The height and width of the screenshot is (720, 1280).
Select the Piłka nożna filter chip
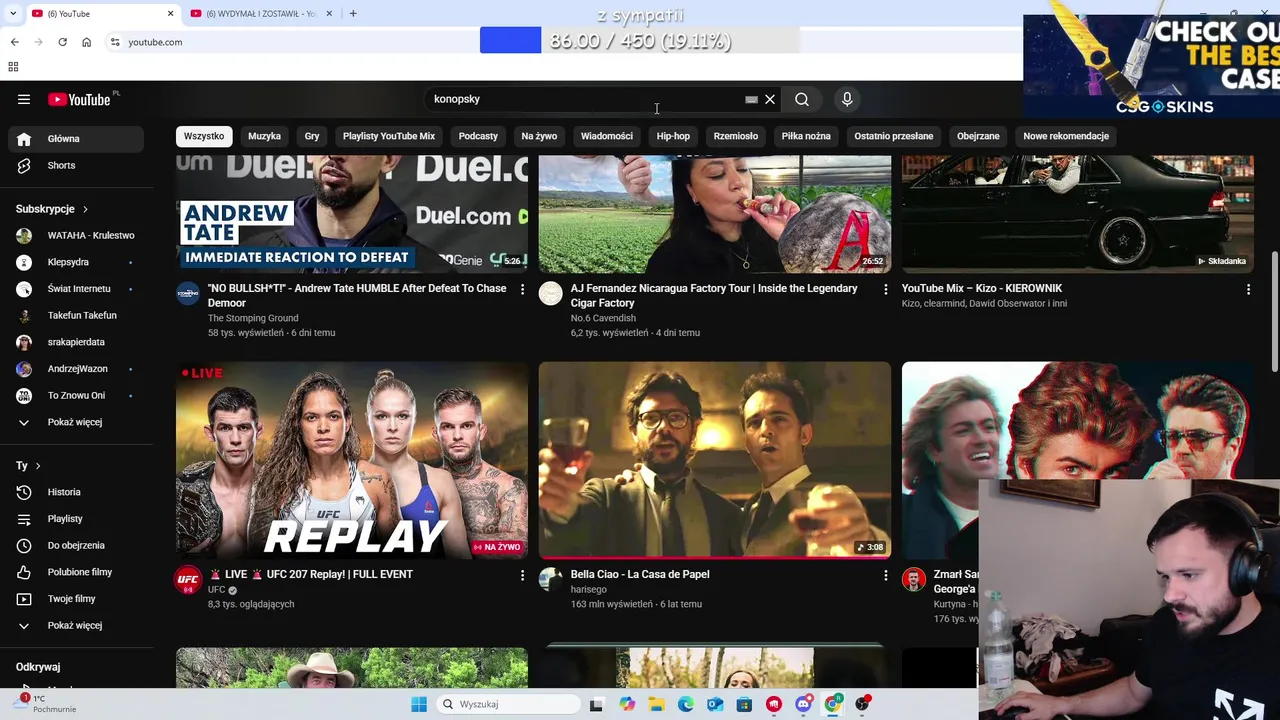(x=806, y=136)
